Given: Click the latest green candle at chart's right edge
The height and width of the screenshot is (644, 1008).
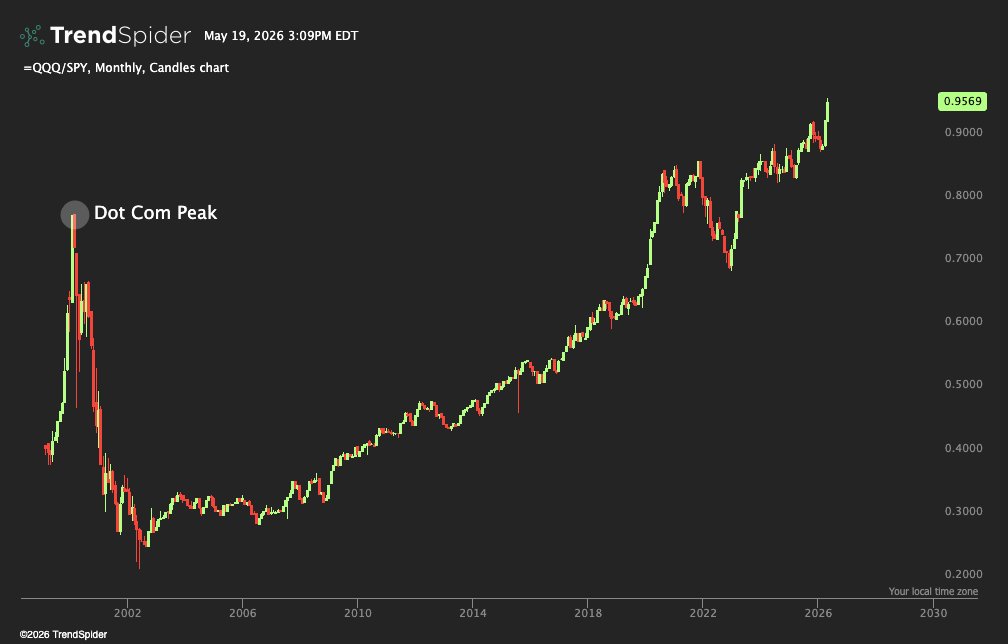Looking at the screenshot, I should [x=827, y=111].
